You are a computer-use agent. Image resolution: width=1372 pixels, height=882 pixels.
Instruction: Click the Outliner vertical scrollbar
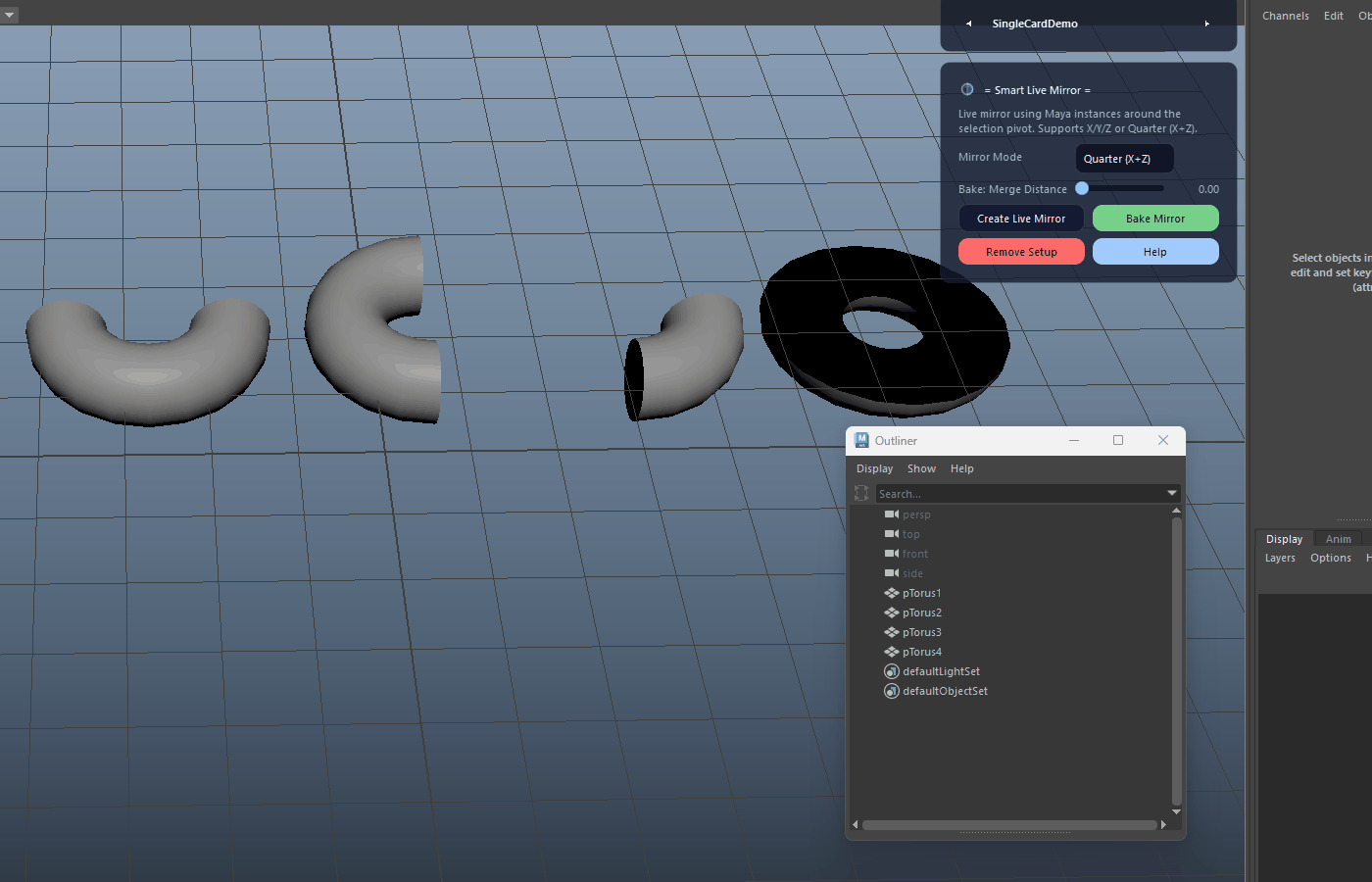pyautogui.click(x=1176, y=661)
